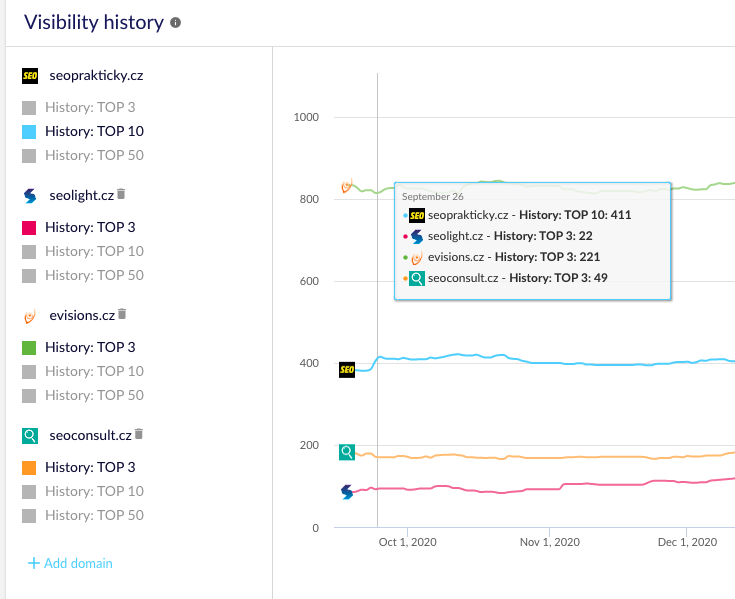Click the Add domain link
Screen dimensions: 735x599
pos(70,563)
